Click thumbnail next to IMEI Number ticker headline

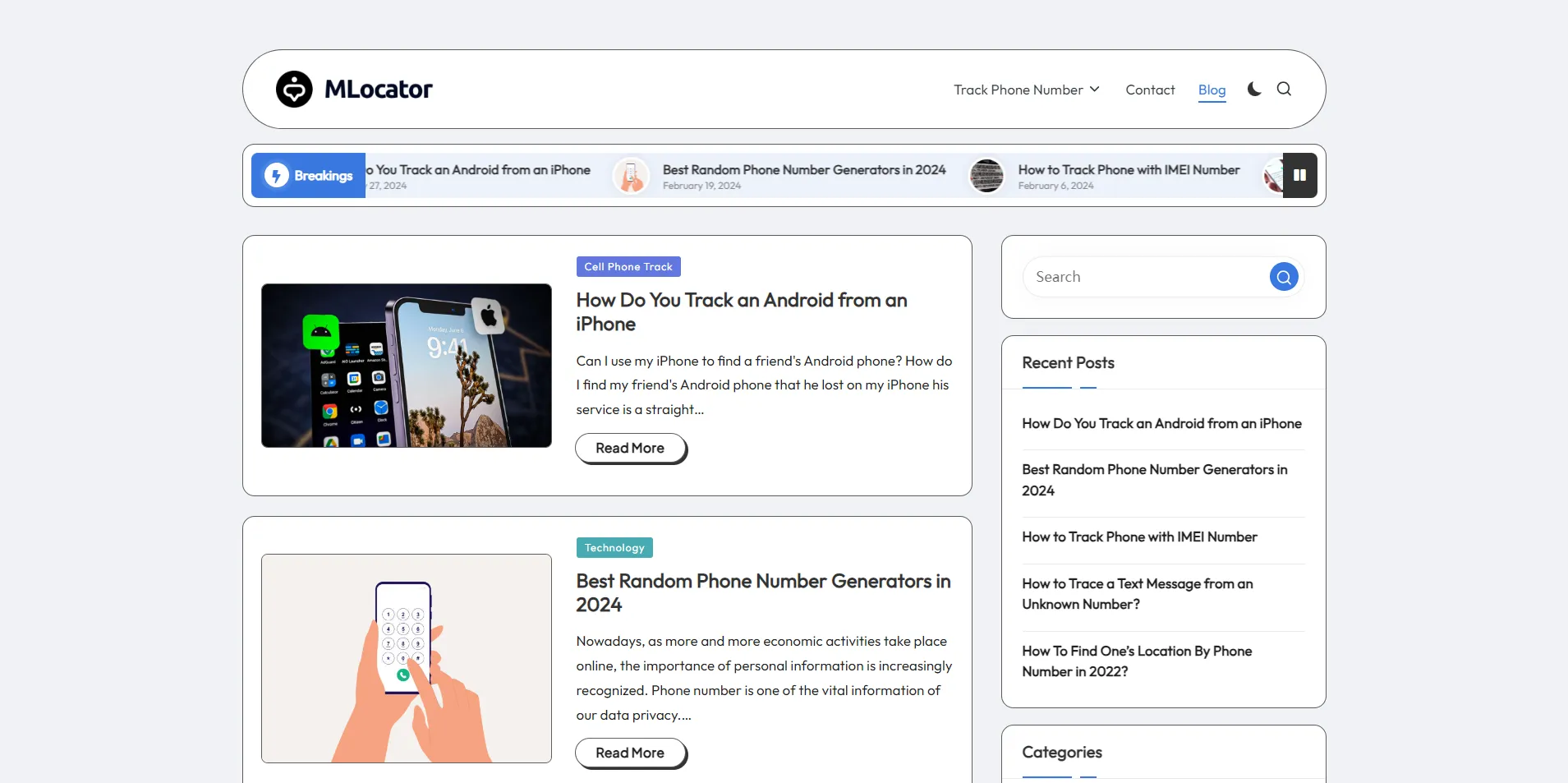[986, 176]
